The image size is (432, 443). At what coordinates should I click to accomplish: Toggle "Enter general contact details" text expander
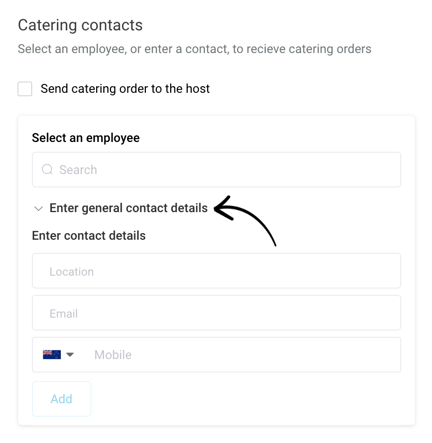pyautogui.click(x=128, y=208)
